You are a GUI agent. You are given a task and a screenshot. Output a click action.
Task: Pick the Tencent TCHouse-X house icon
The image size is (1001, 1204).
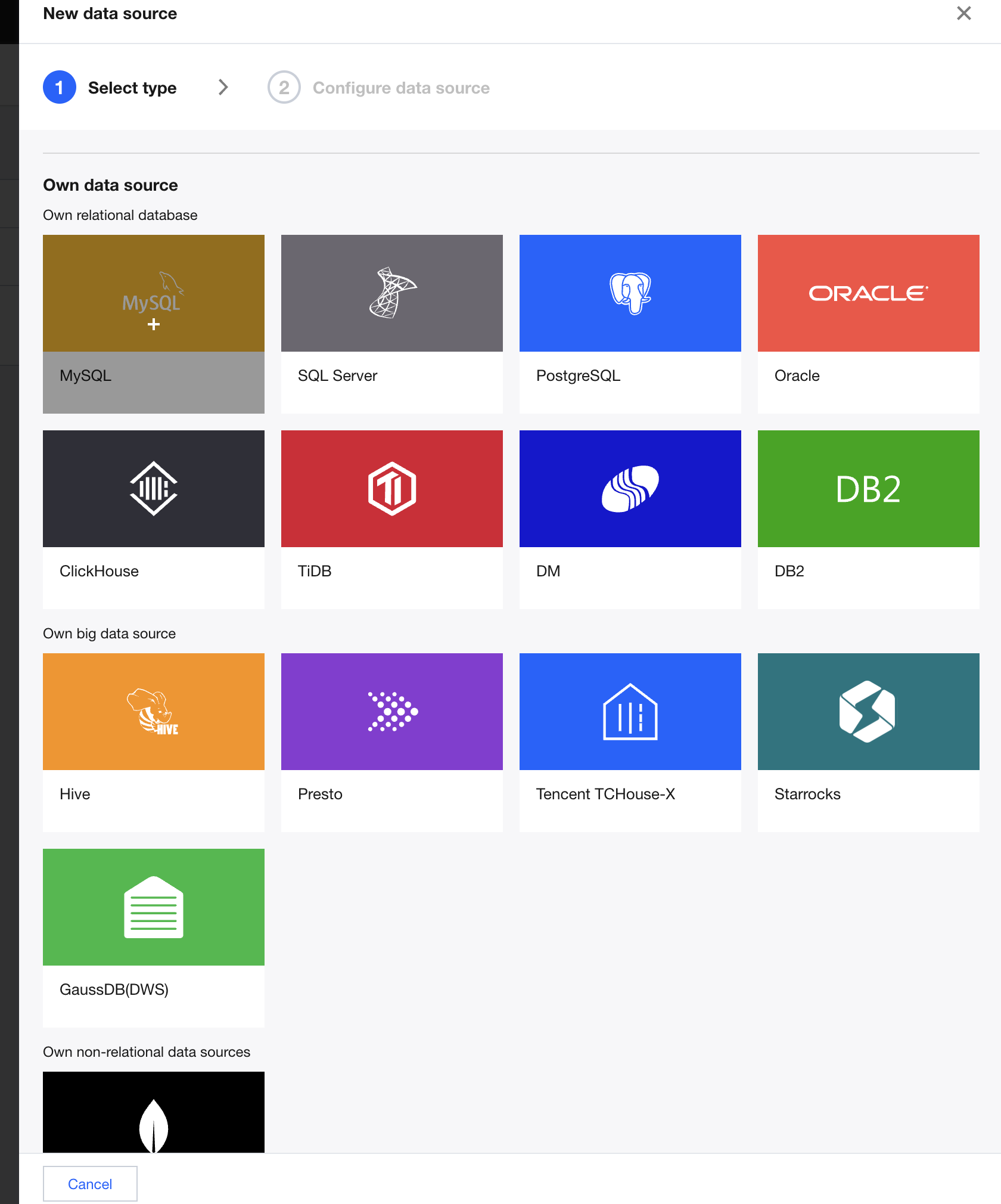630,712
